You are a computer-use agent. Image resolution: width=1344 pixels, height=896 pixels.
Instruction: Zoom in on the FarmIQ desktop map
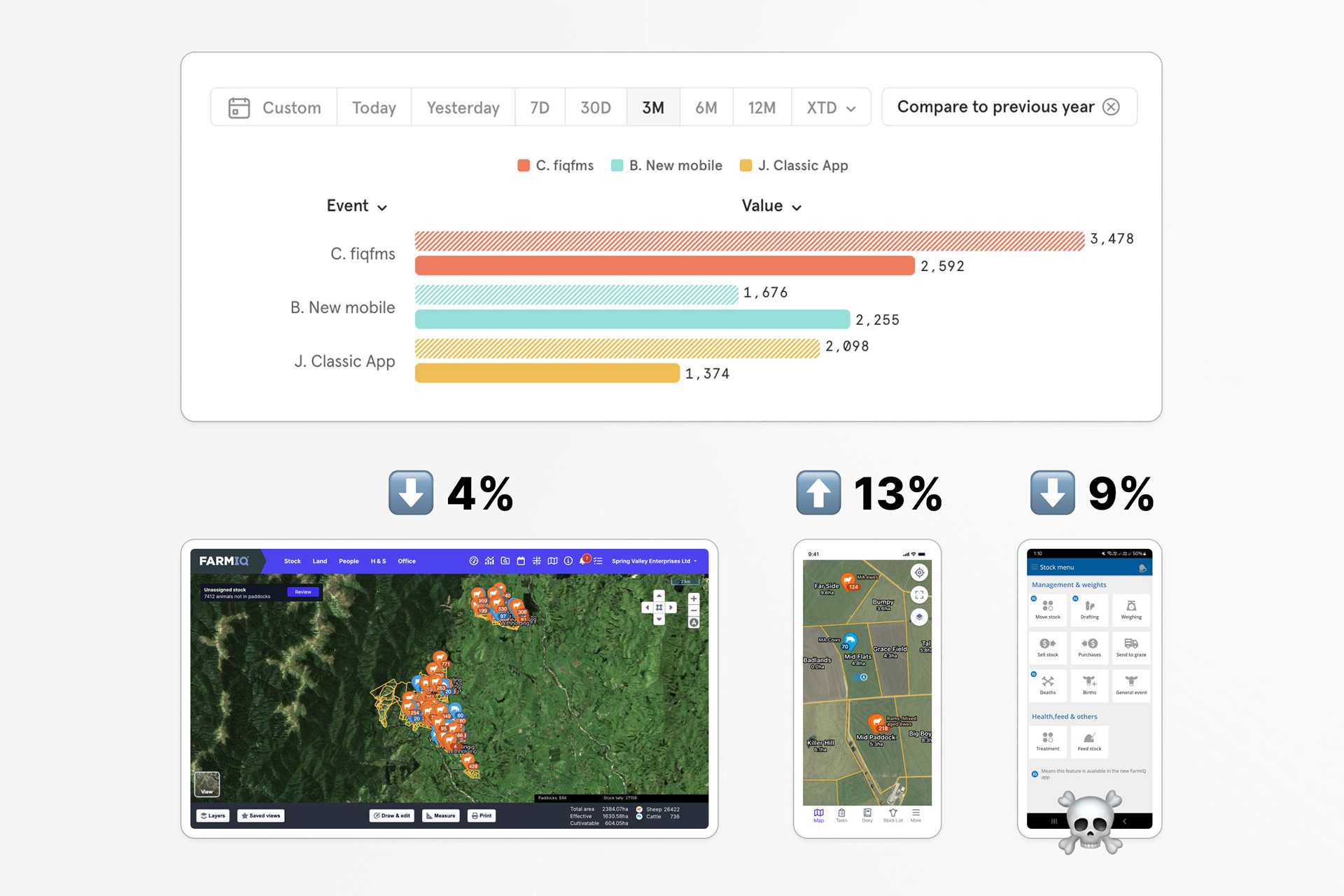694,599
